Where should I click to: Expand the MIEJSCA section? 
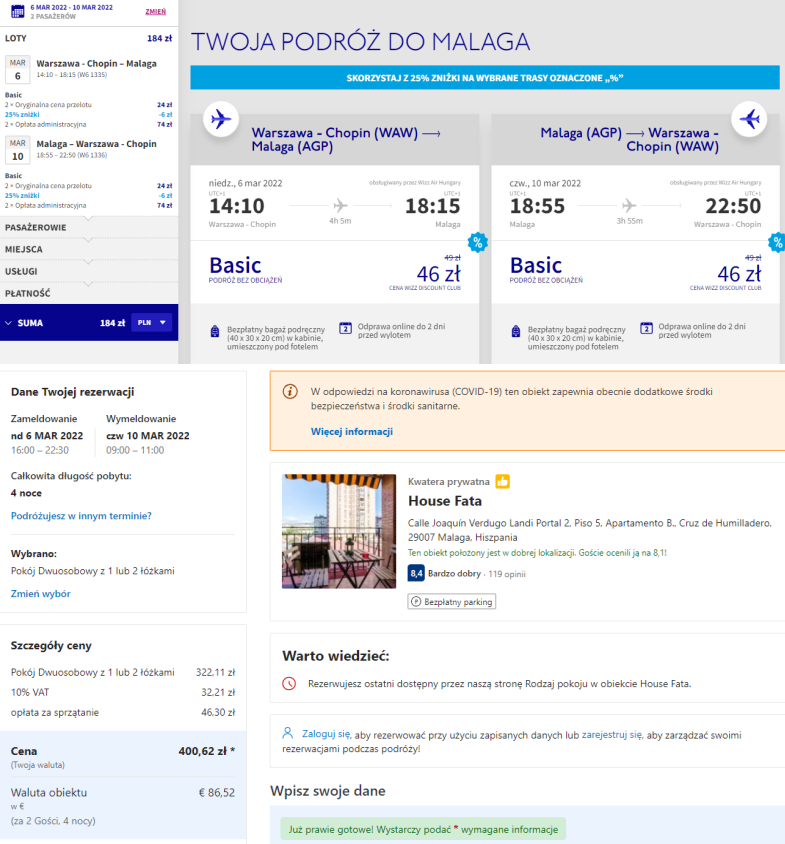89,249
